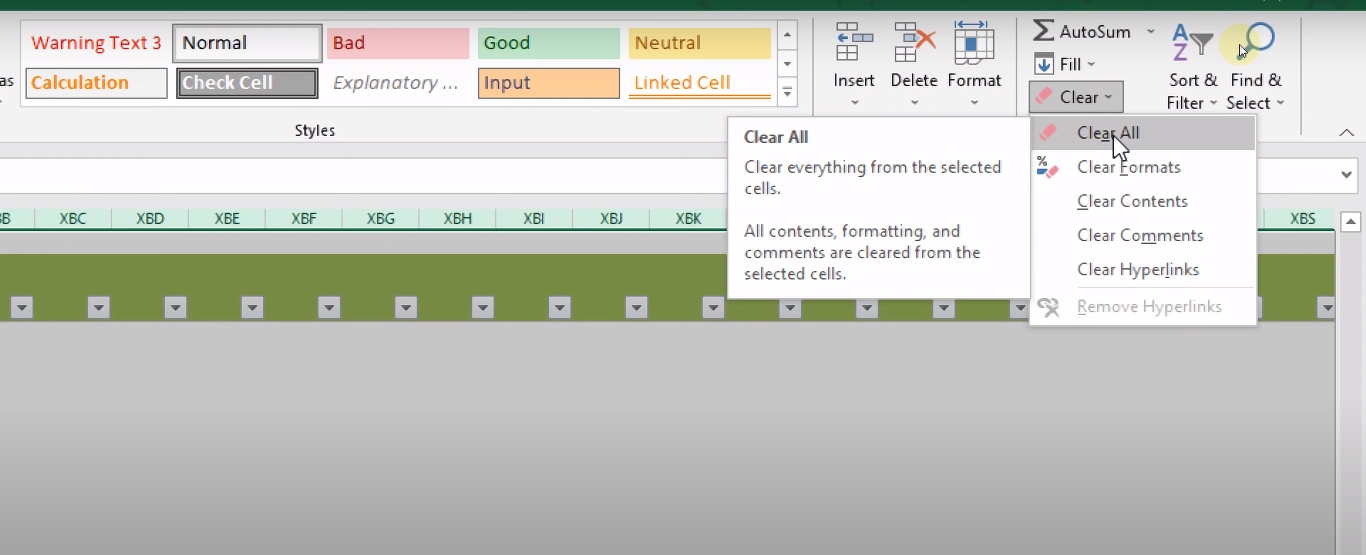Open the filter dropdown in column XBG
Image resolution: width=1366 pixels, height=555 pixels.
tap(405, 308)
